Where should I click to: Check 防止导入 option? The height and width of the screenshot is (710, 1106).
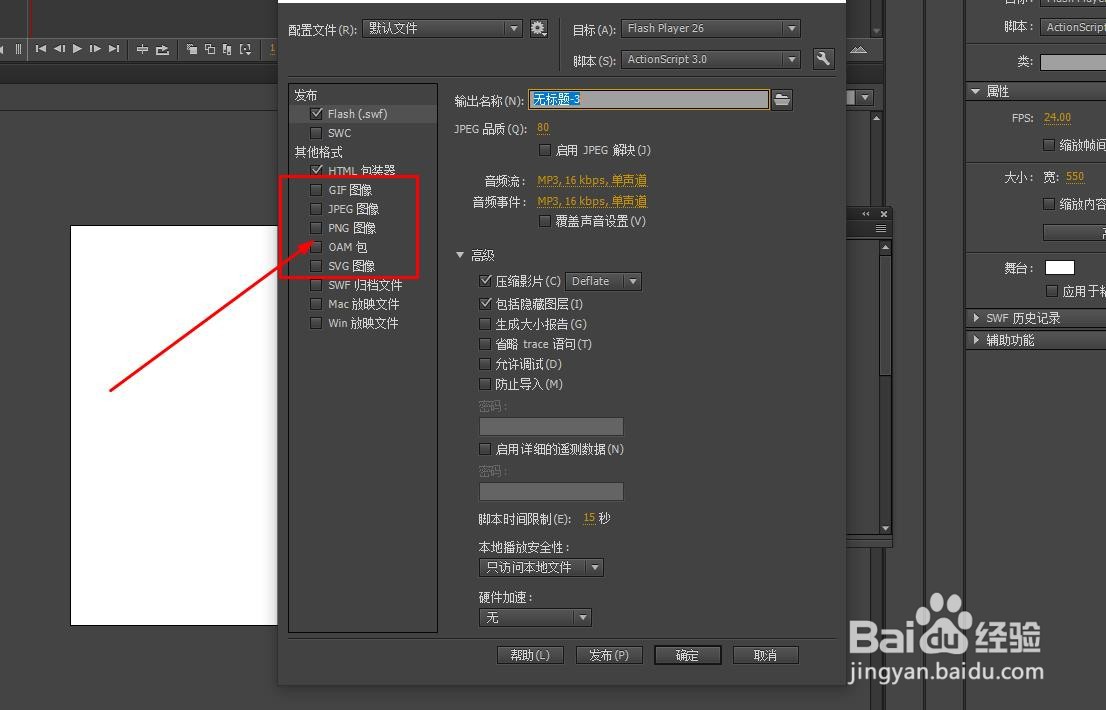pos(485,384)
